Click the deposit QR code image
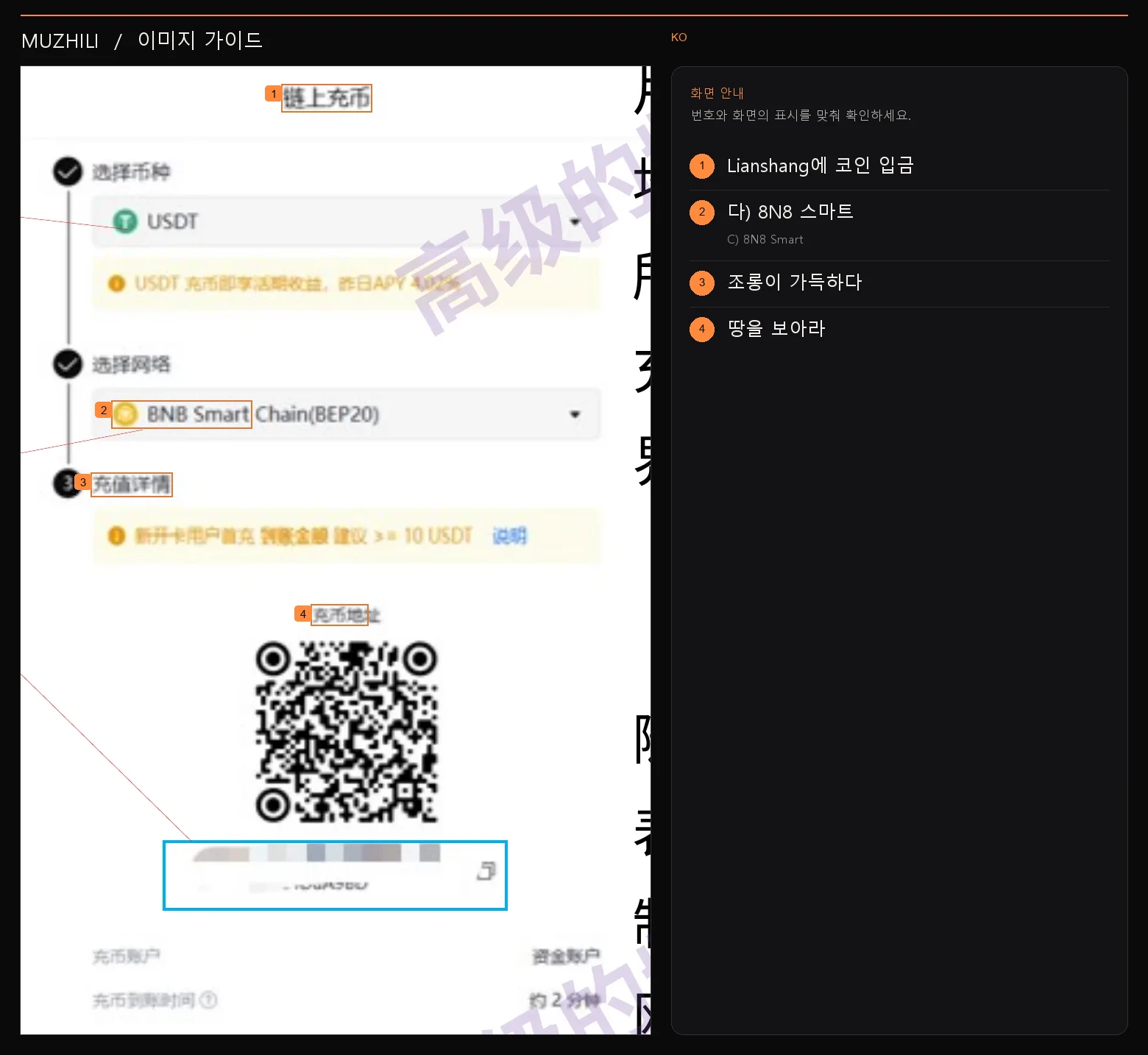This screenshot has width=1148, height=1055. coord(347,731)
